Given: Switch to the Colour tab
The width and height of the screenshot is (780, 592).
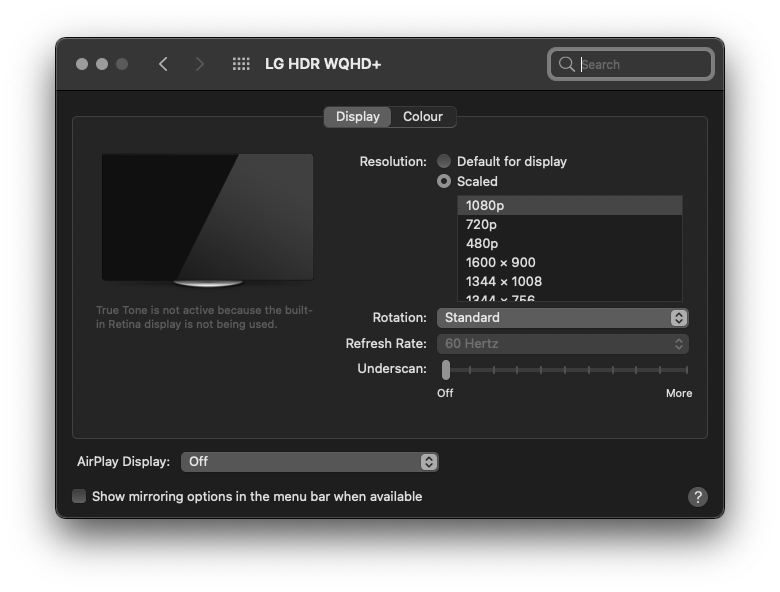Looking at the screenshot, I should (423, 116).
